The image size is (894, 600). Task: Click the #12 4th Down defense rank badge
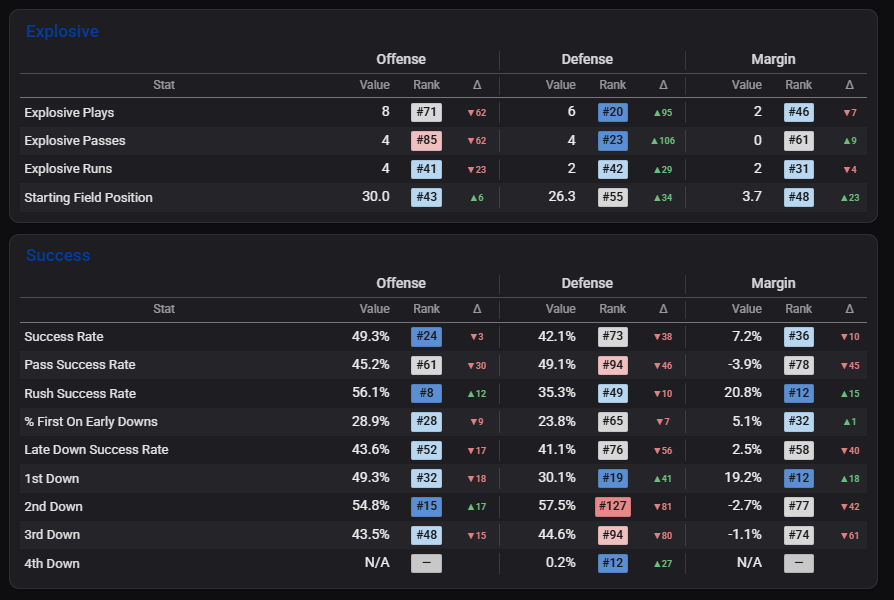pyautogui.click(x=612, y=563)
